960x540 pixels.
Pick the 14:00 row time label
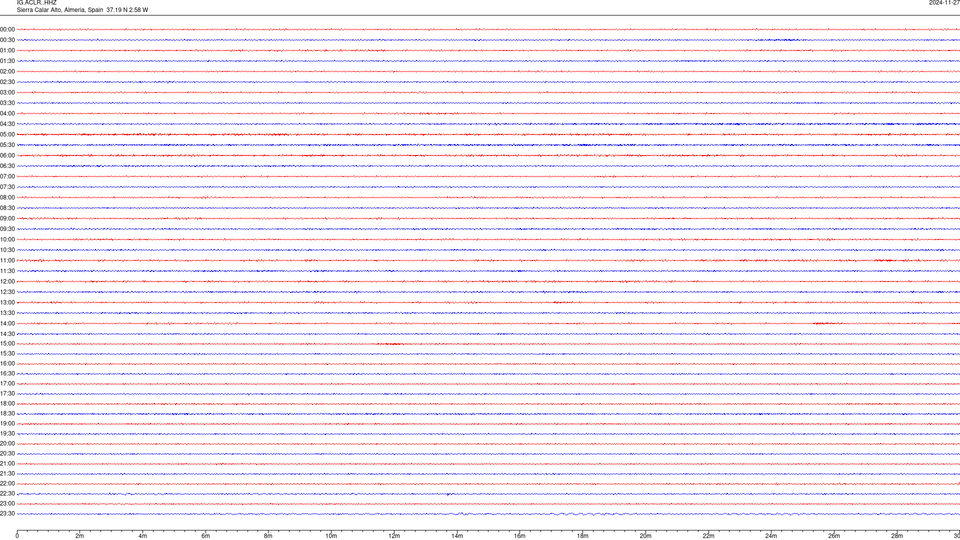[7, 323]
